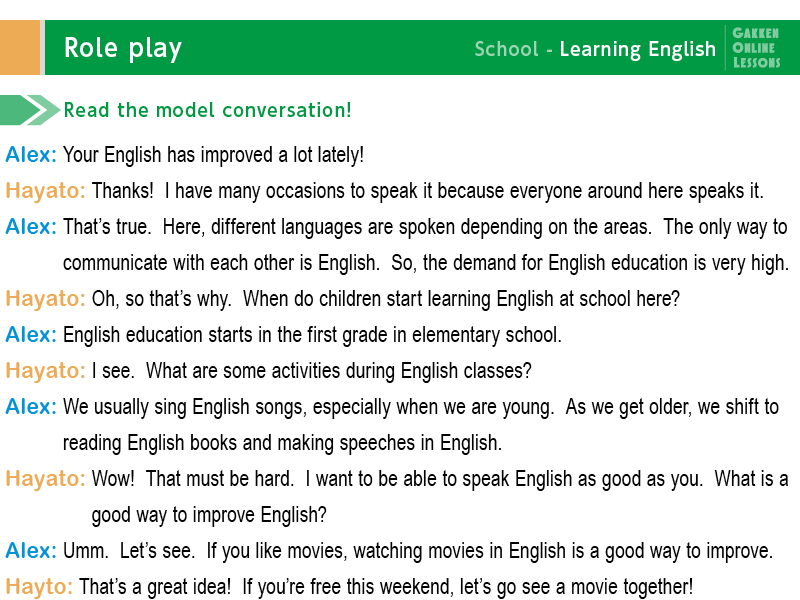Click the line about reading books and speeches
Screen dimensions: 800x600
282,442
